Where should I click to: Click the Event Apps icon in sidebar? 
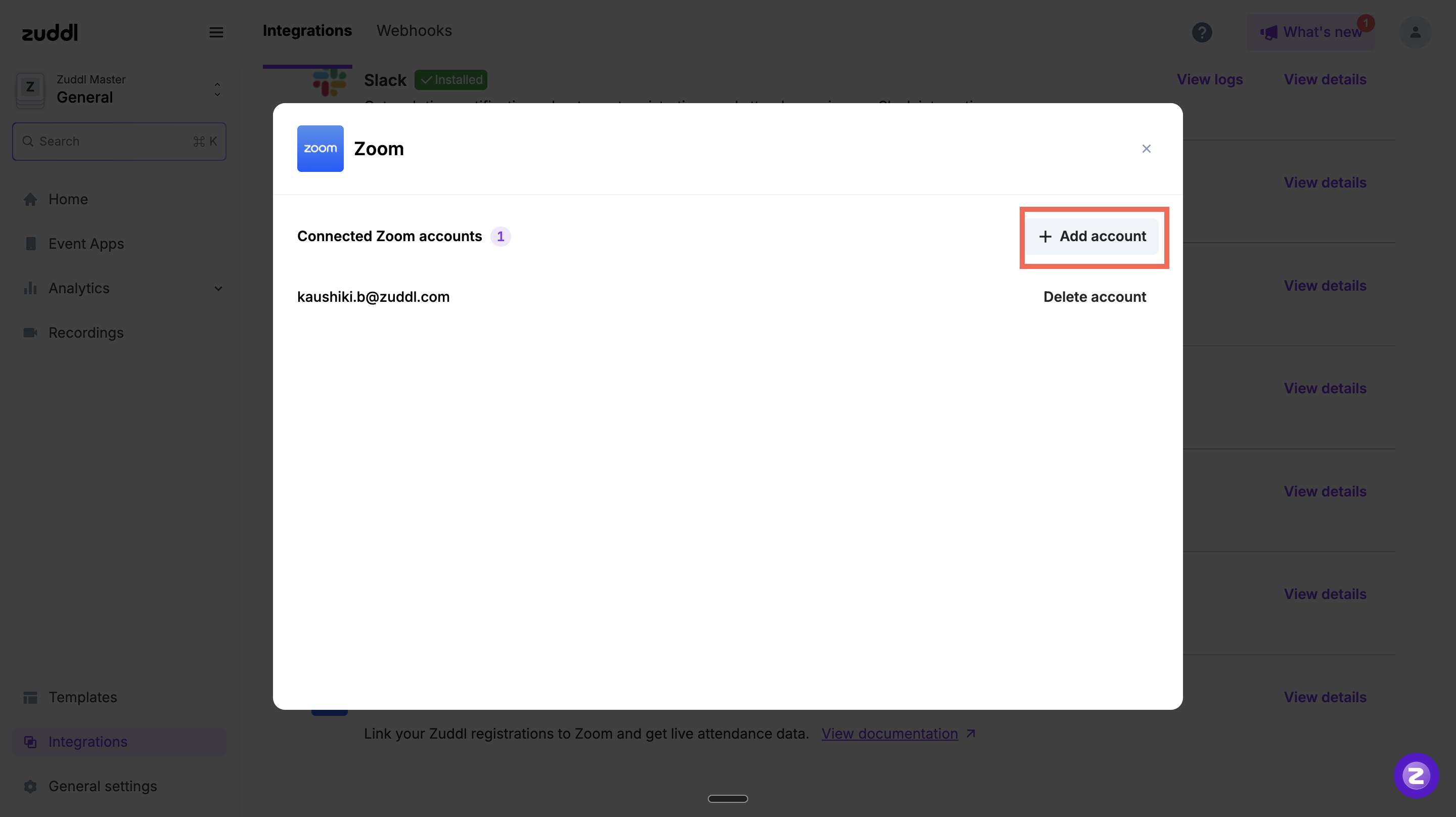[30, 244]
